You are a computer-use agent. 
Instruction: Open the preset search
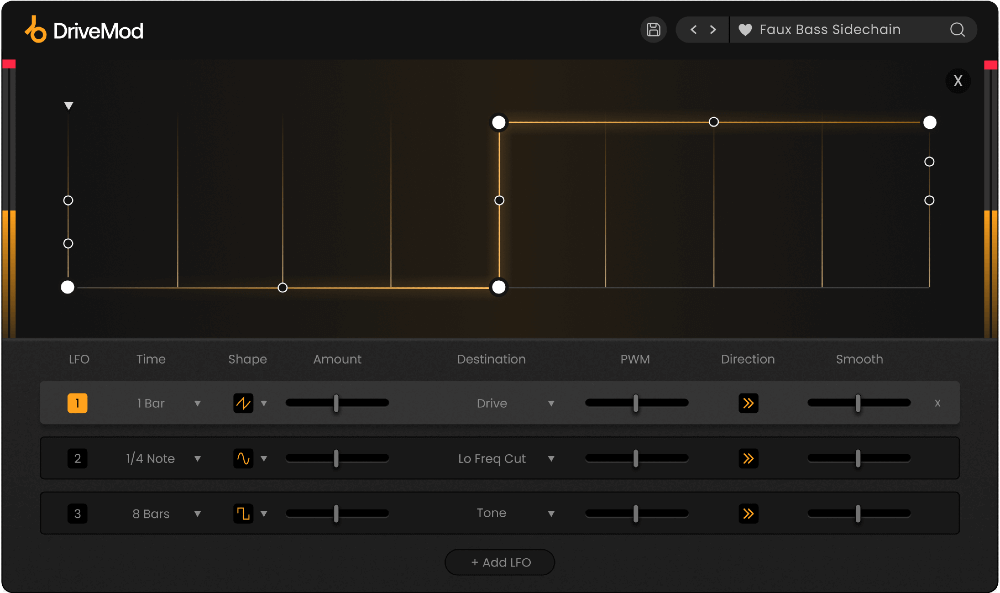tap(958, 29)
